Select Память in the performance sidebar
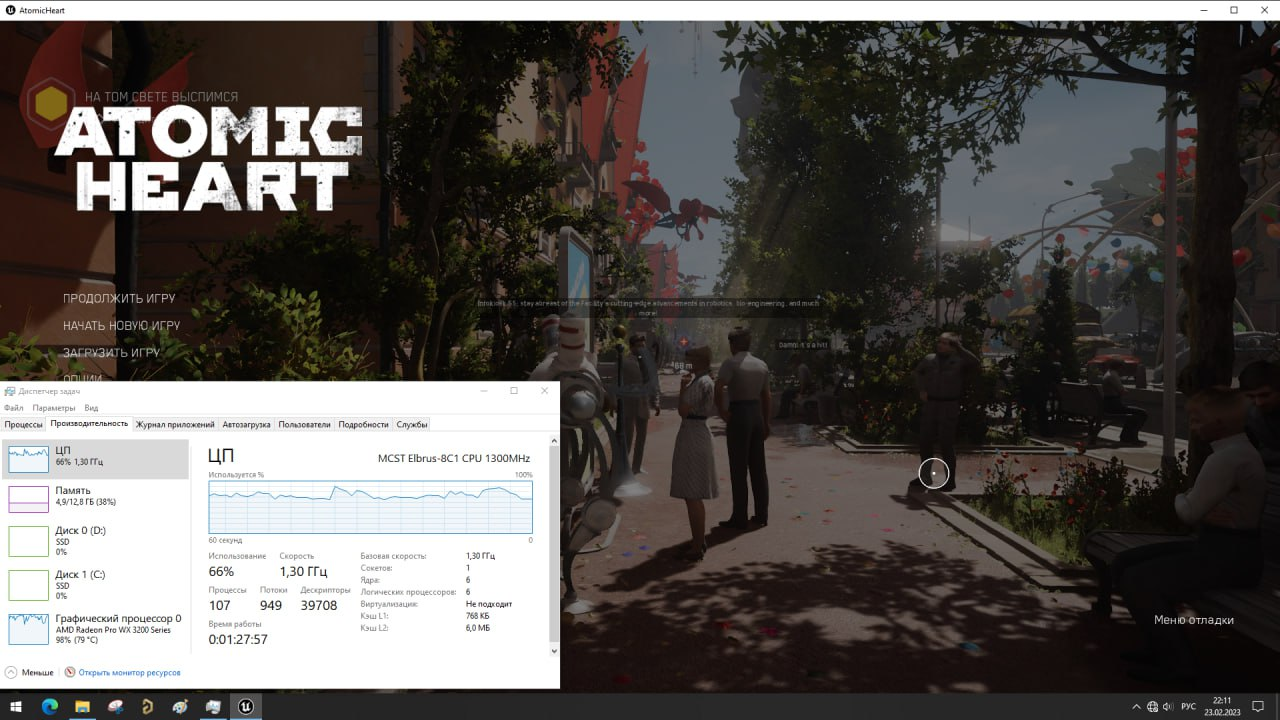 point(96,497)
